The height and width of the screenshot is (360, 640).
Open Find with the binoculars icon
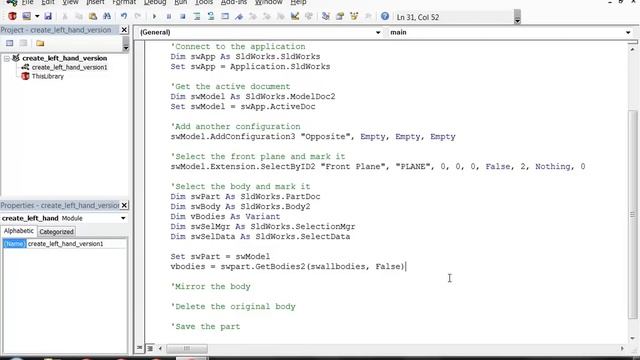107,16
